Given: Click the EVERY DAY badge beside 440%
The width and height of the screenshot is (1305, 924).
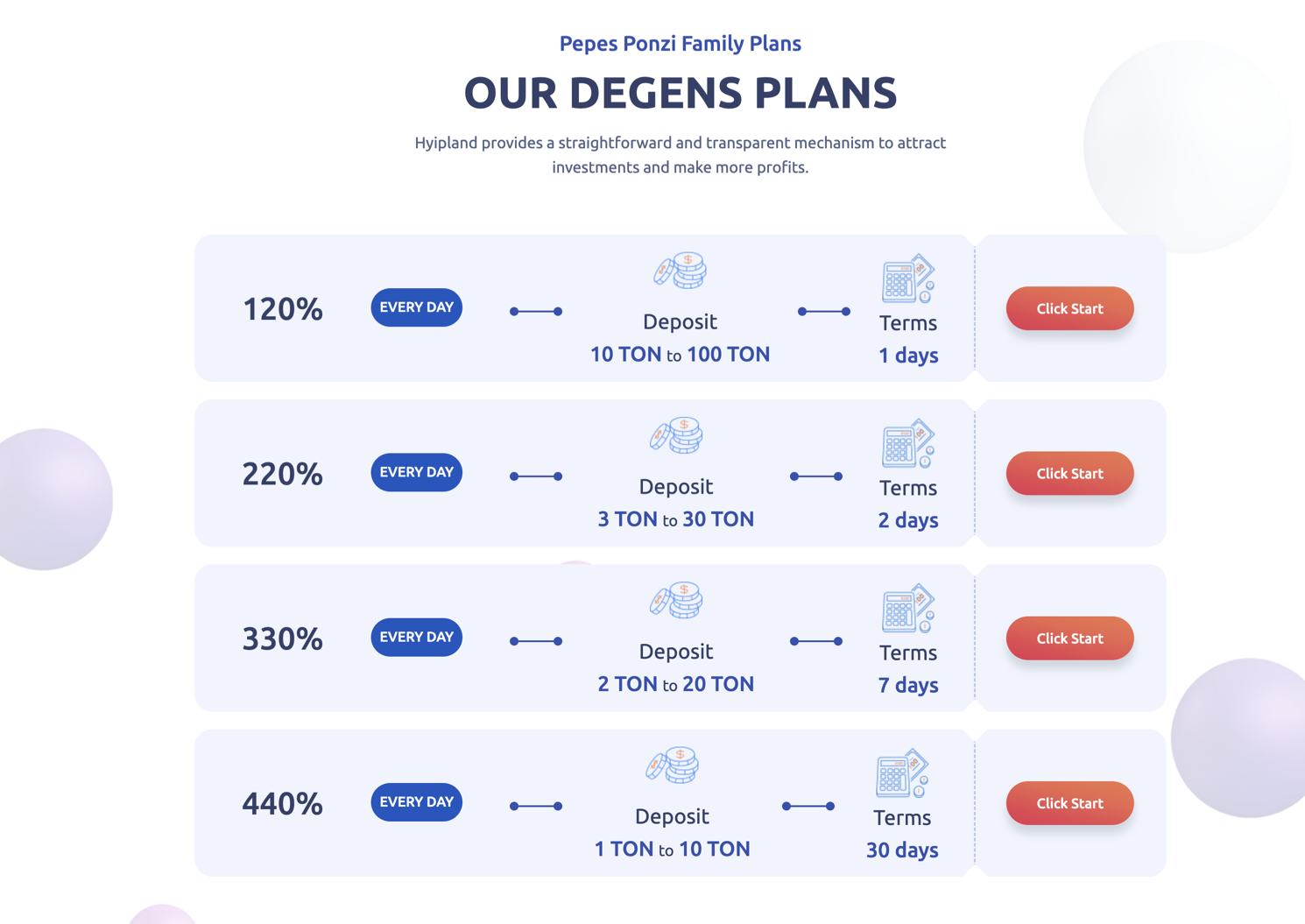Looking at the screenshot, I should pyautogui.click(x=417, y=802).
